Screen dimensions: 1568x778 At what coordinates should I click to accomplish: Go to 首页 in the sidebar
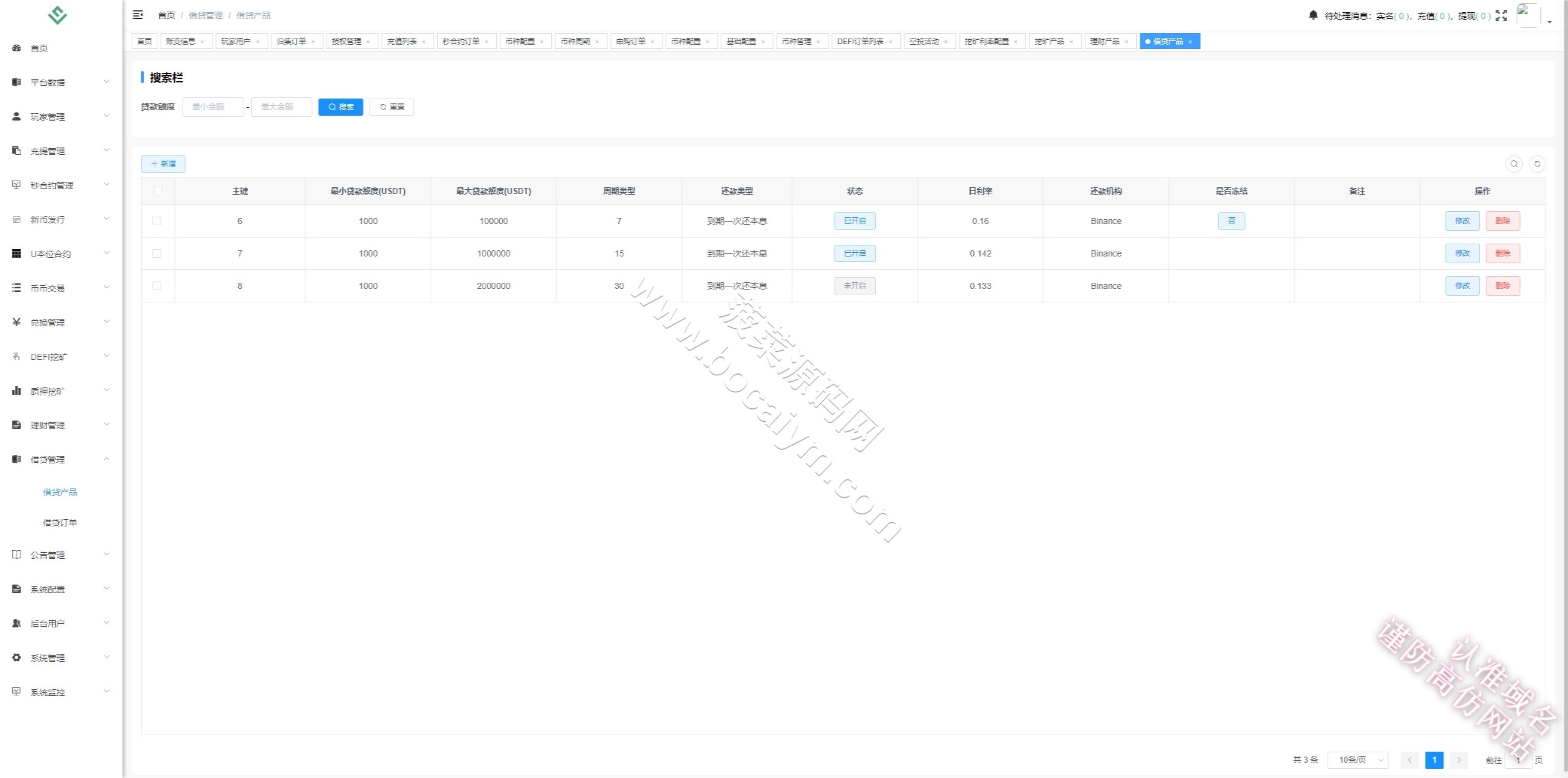click(61, 48)
